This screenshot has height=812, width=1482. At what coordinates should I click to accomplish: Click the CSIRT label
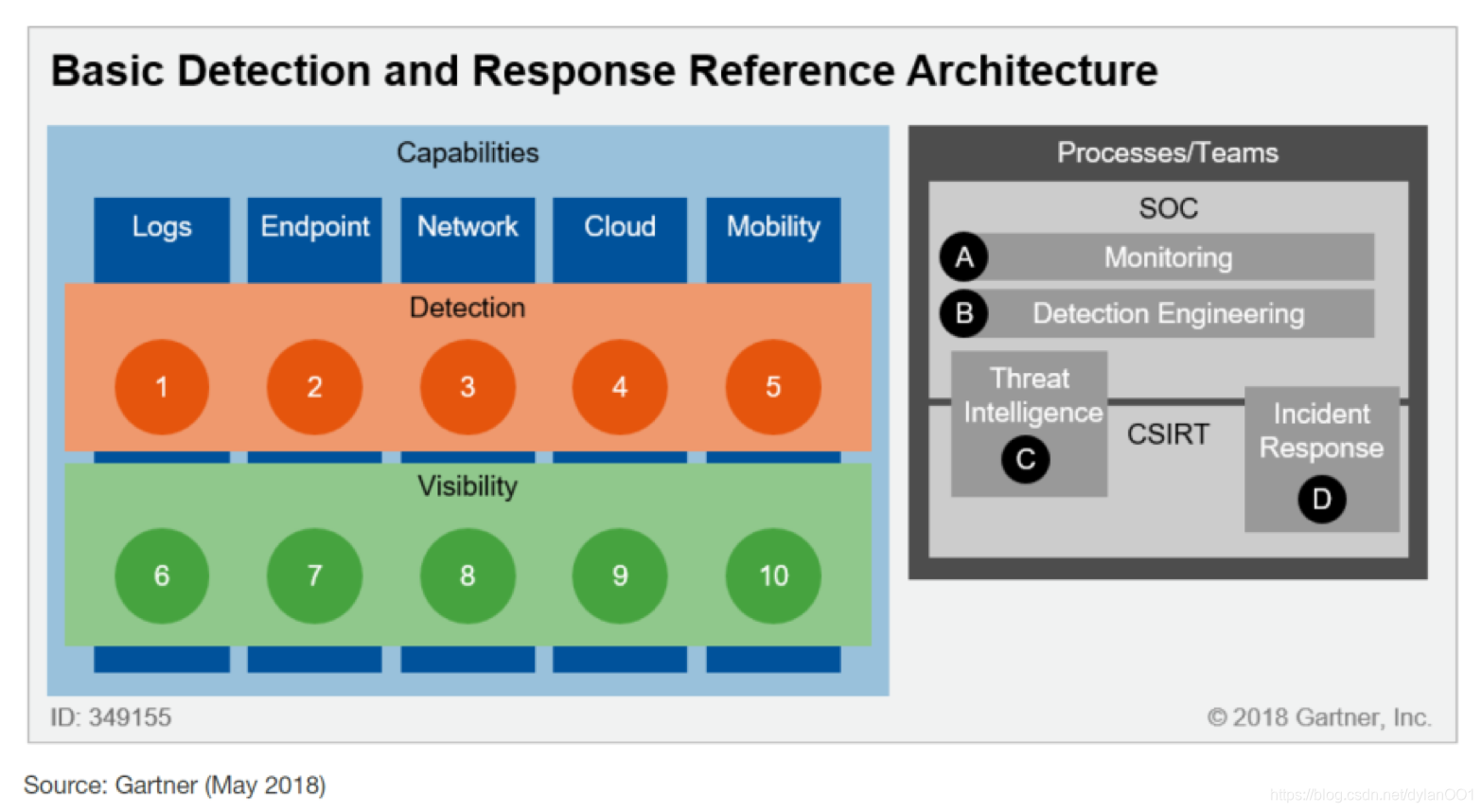1168,434
